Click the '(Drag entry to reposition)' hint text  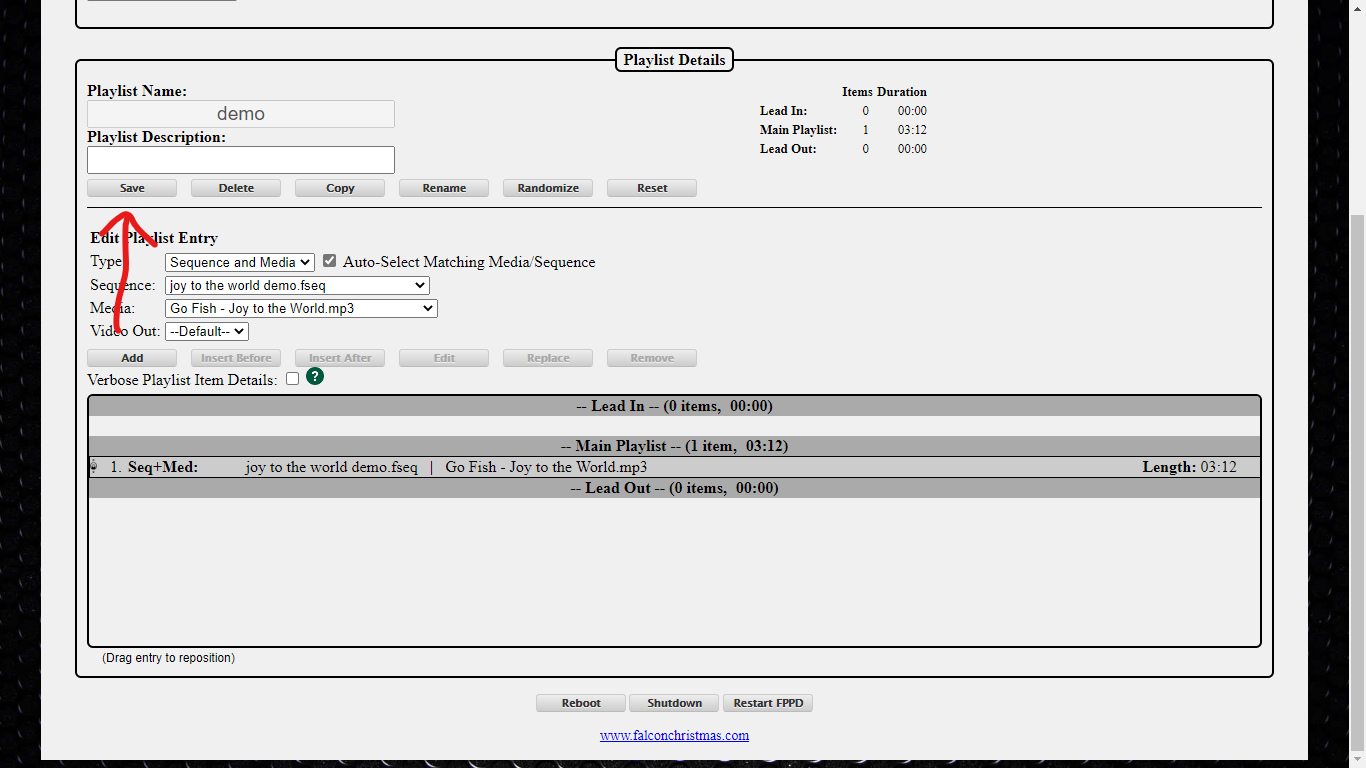(x=168, y=658)
